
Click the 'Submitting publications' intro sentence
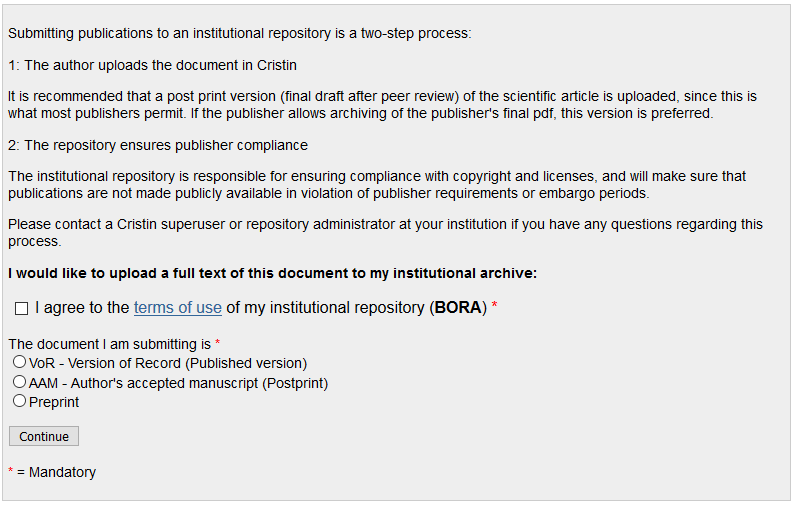pos(239,33)
